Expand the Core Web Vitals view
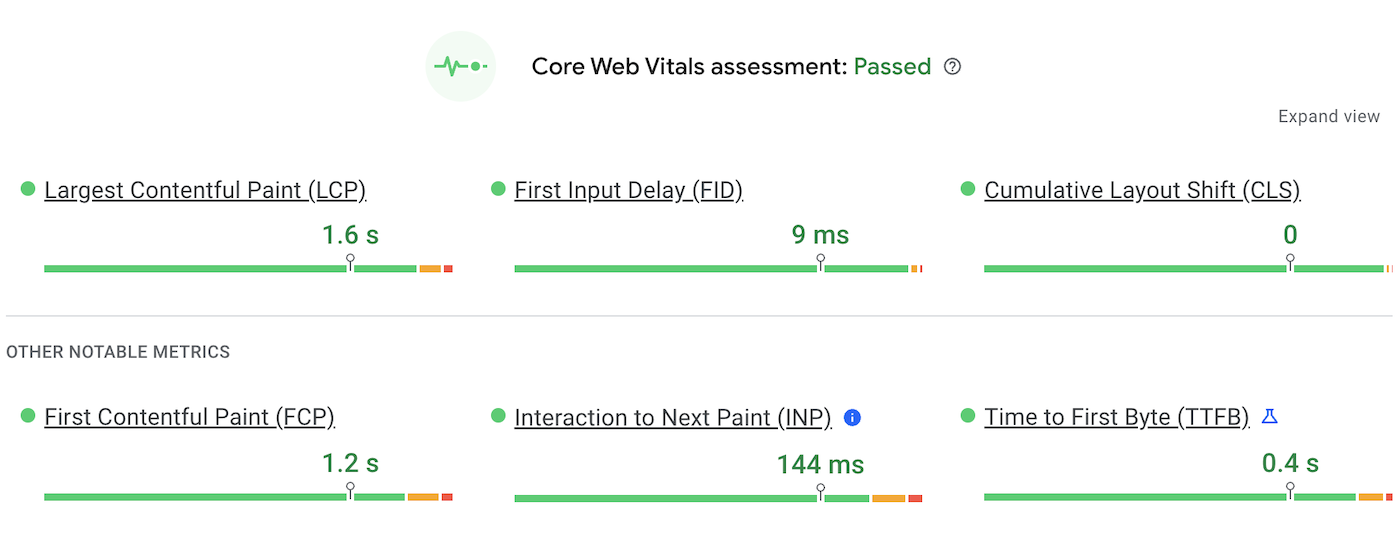The height and width of the screenshot is (542, 1400). coord(1328,117)
